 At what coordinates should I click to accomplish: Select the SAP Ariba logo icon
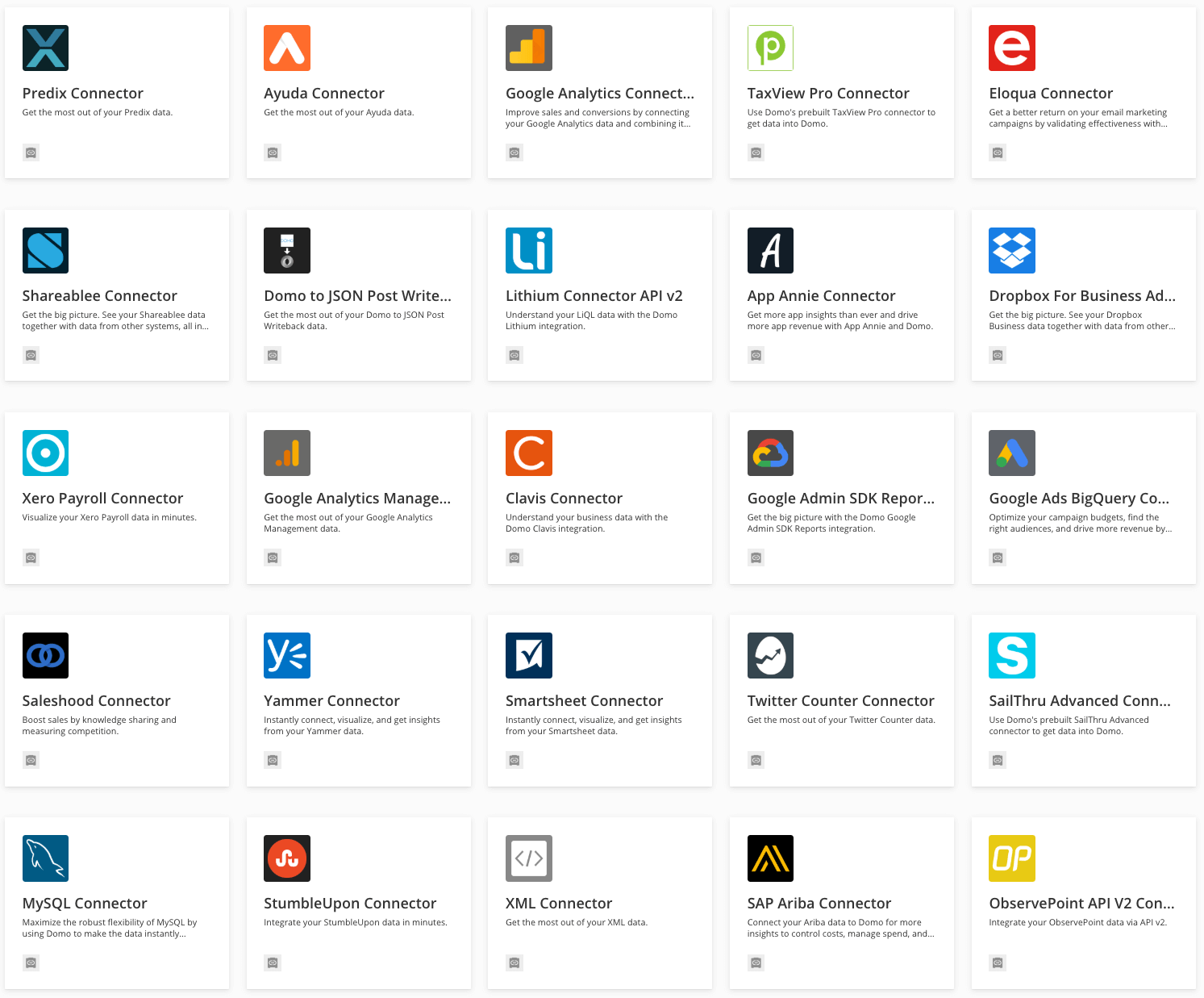click(770, 858)
